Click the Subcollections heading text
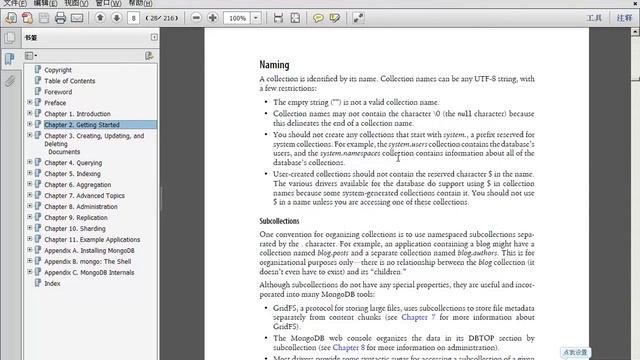640x360 pixels. point(279,221)
